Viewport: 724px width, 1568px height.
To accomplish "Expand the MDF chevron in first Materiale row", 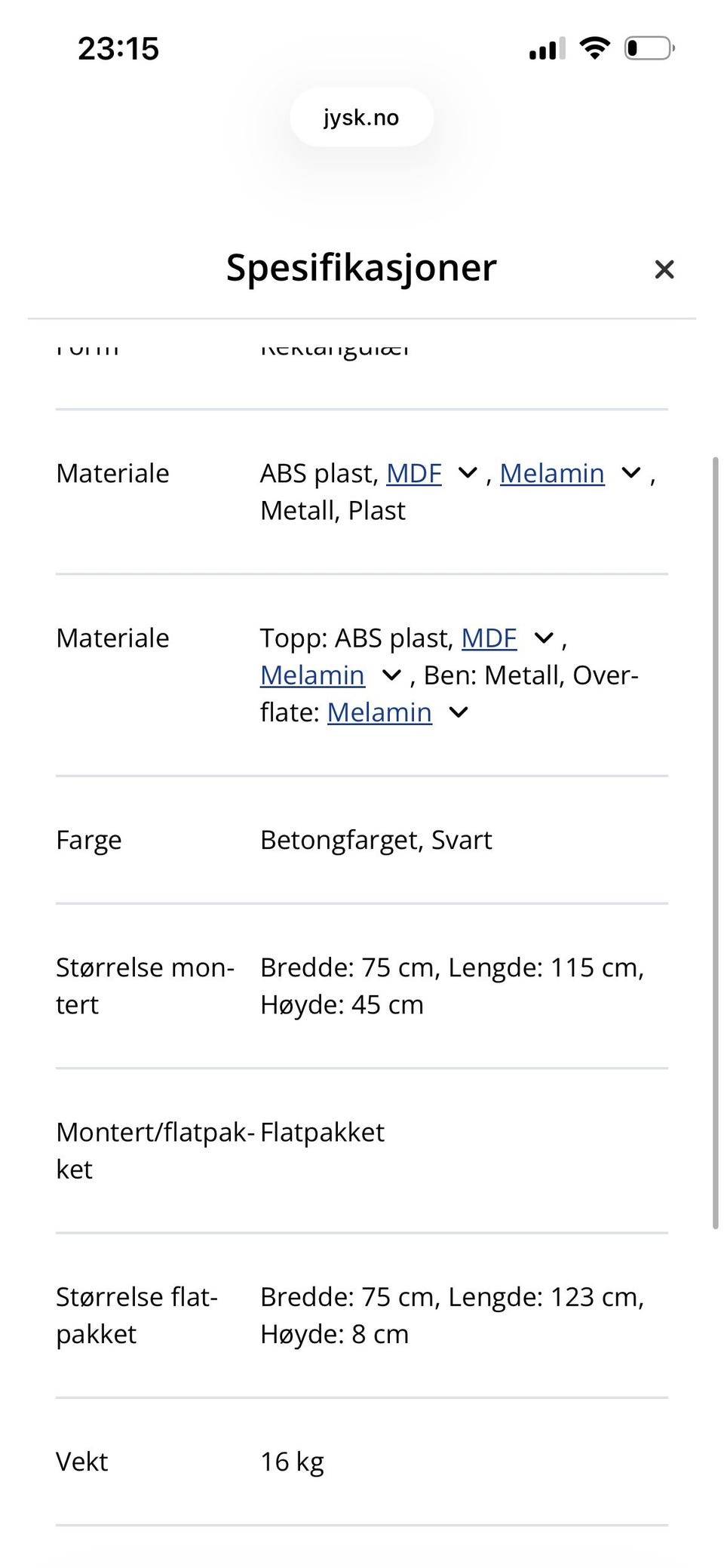I will [468, 473].
